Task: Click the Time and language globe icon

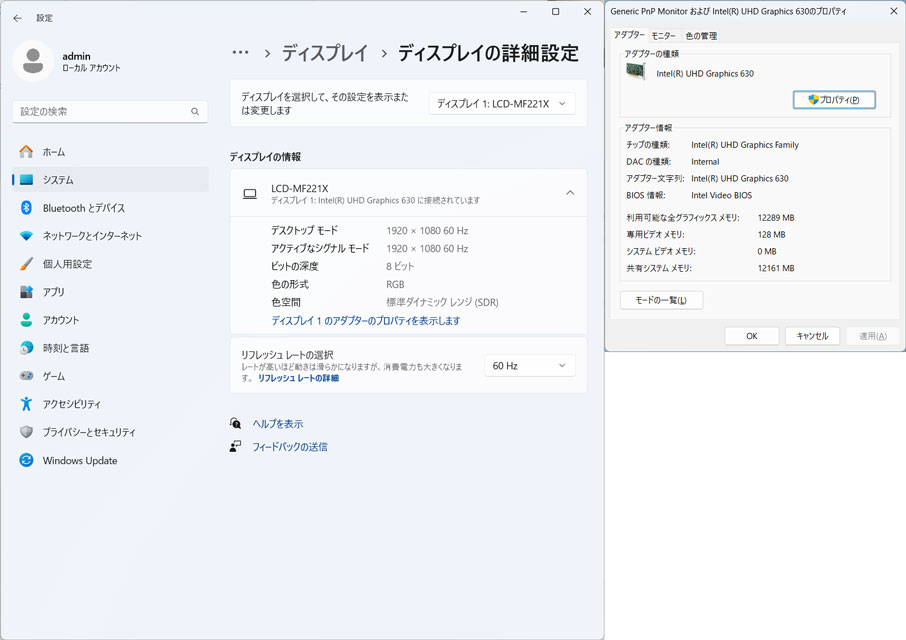Action: [26, 348]
